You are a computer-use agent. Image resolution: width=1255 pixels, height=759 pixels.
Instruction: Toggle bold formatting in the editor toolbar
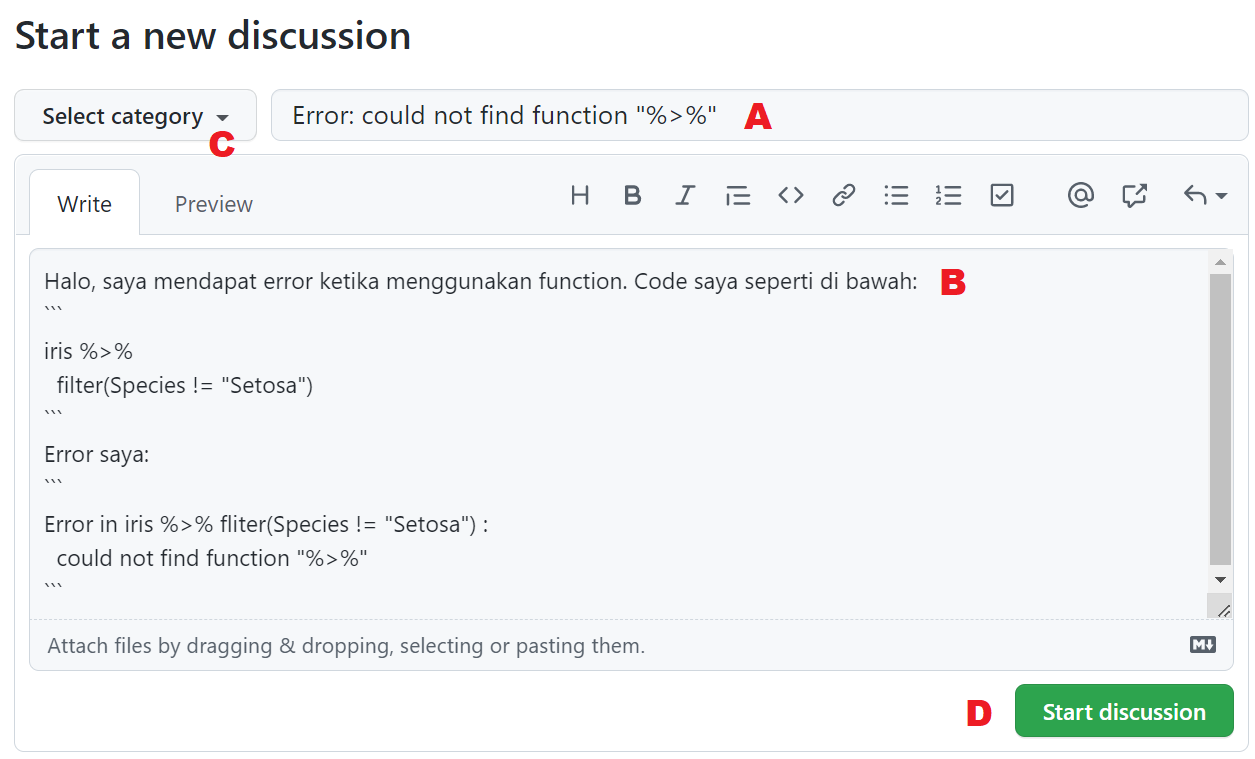632,195
